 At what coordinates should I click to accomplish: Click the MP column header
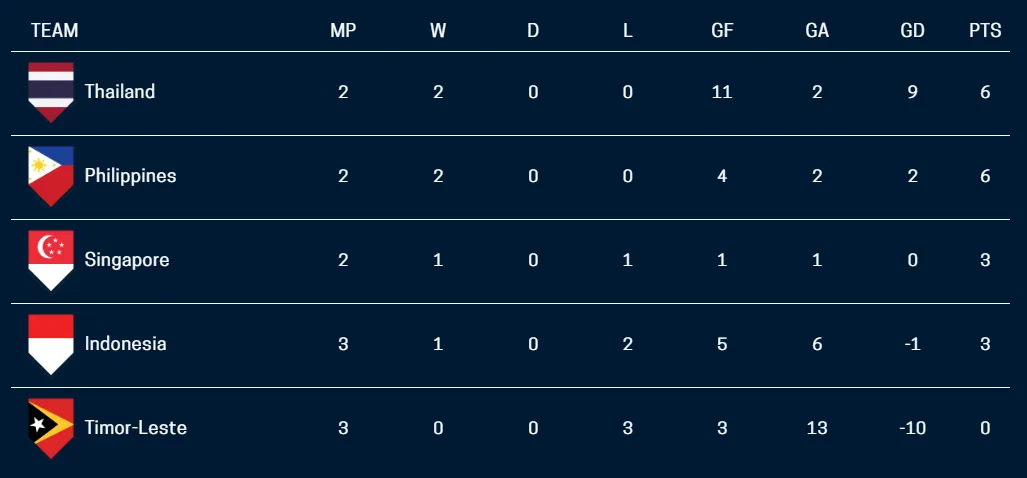pyautogui.click(x=343, y=31)
